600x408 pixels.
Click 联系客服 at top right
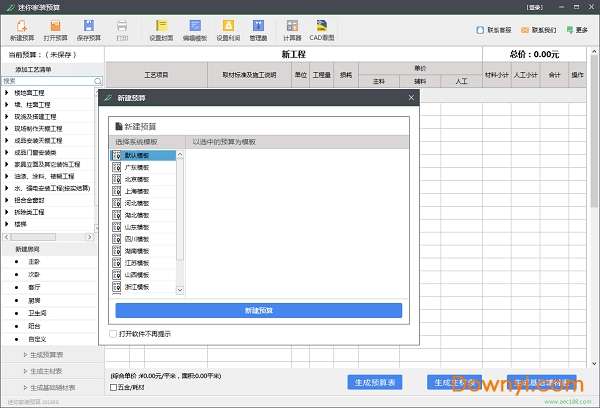pos(497,29)
